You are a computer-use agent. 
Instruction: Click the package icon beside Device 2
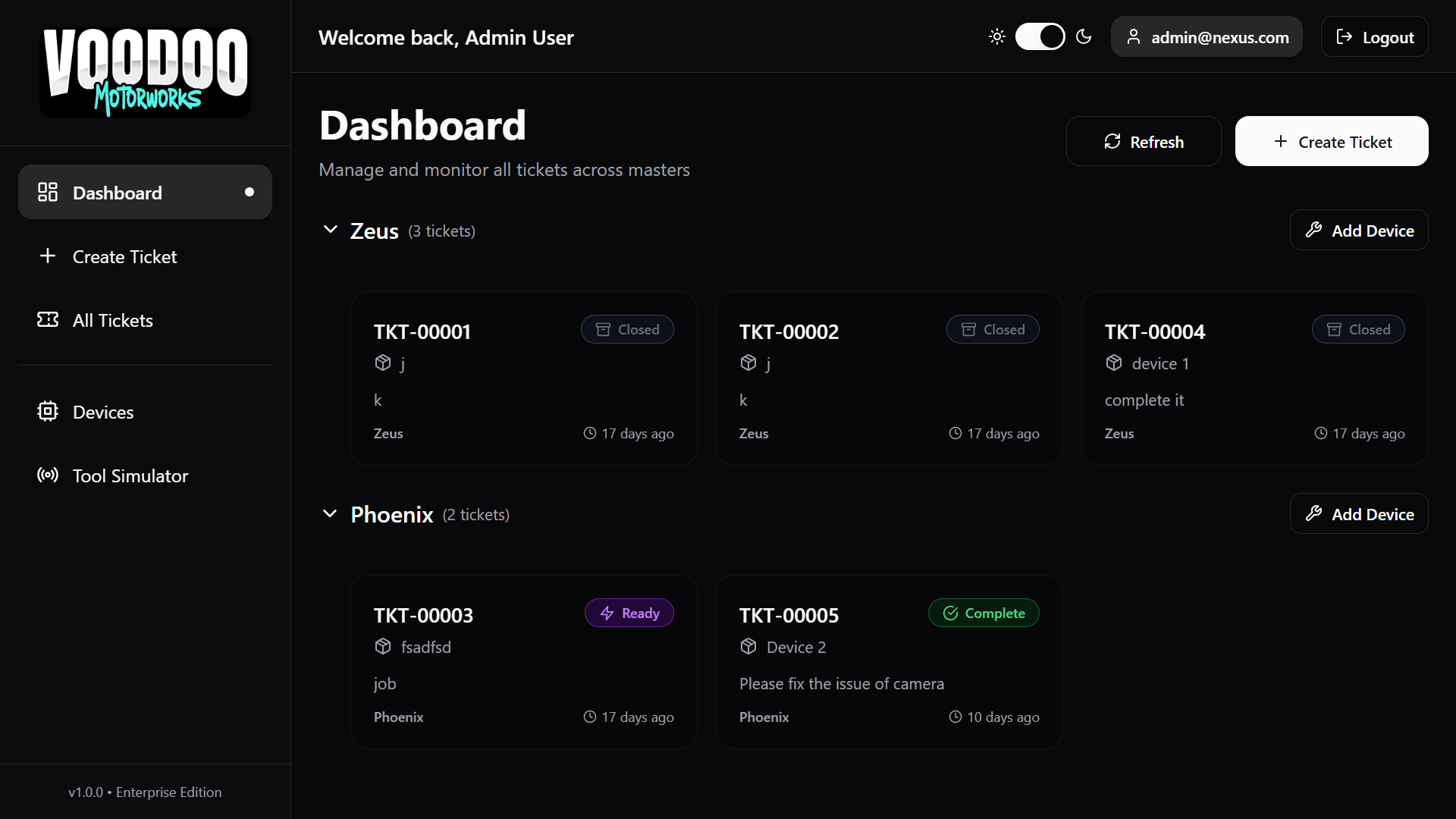(748, 646)
